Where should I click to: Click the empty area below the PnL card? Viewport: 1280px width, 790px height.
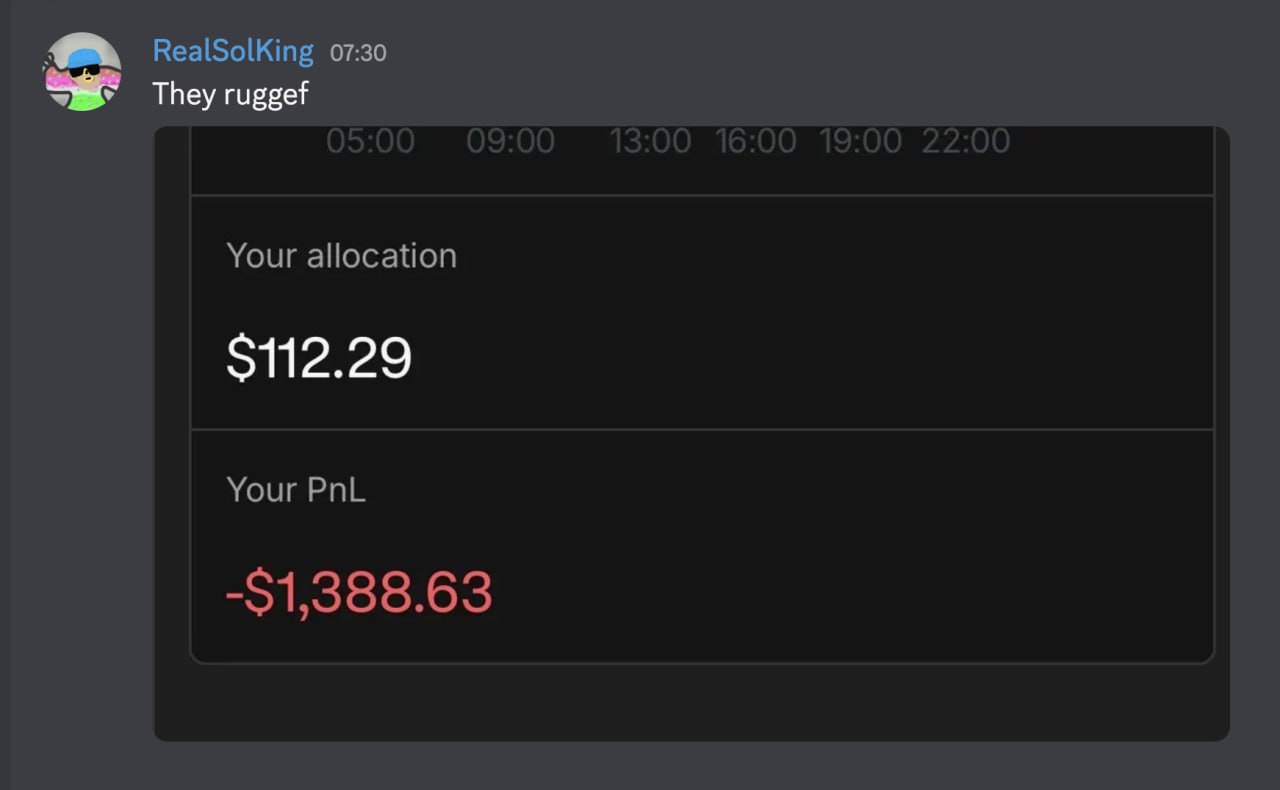691,703
